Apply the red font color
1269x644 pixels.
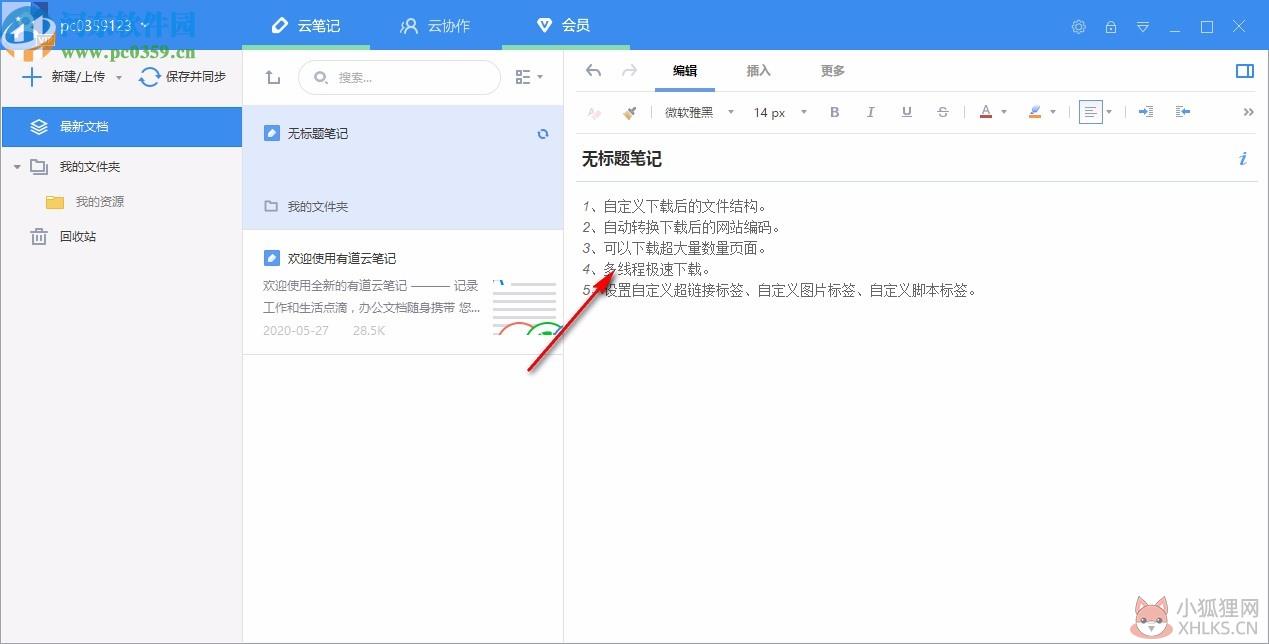point(986,113)
